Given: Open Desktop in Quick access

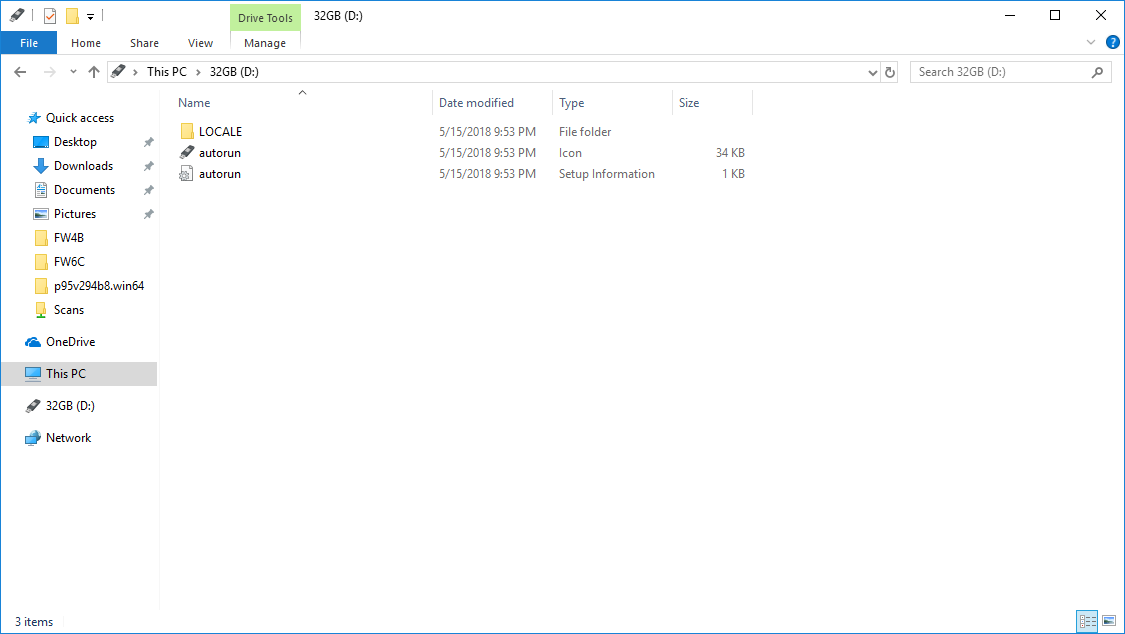Looking at the screenshot, I should [x=75, y=142].
